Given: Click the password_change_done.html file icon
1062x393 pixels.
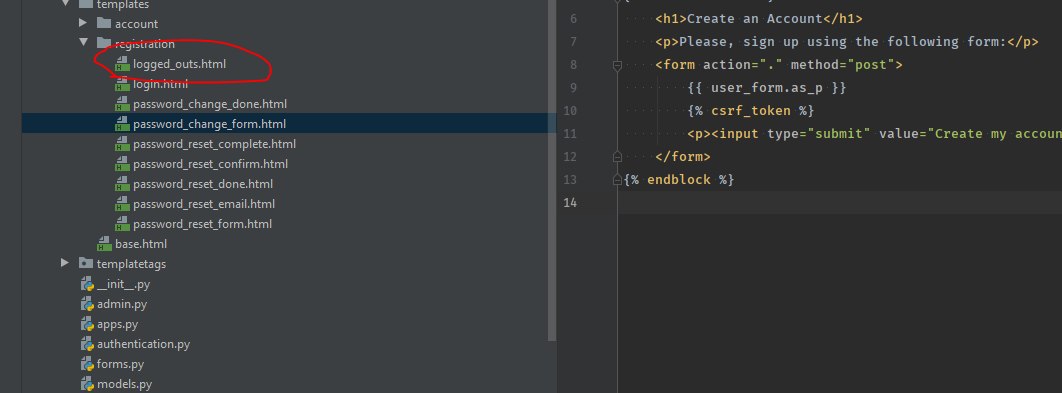Looking at the screenshot, I should (122, 104).
